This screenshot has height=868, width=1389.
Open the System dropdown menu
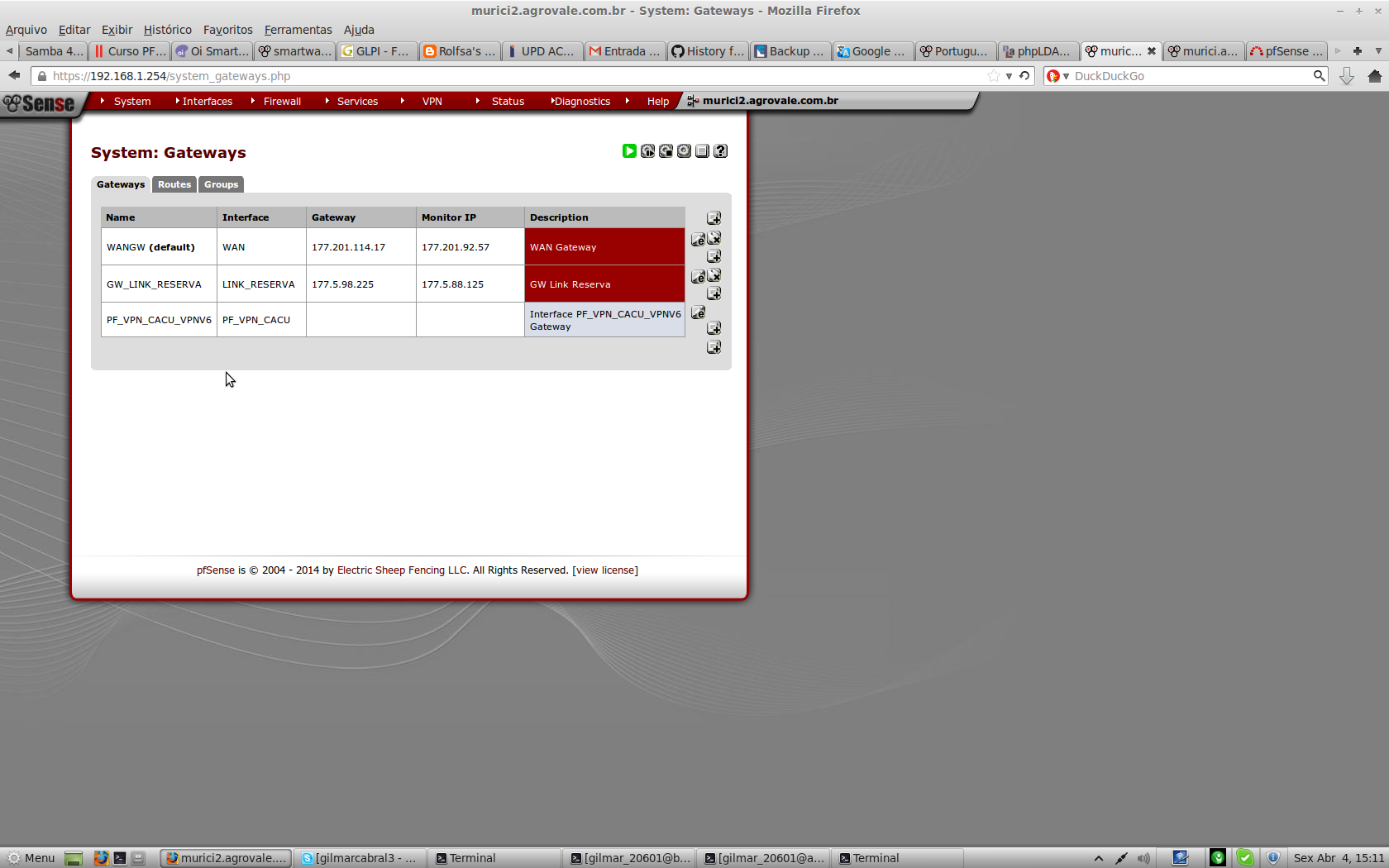coord(132,102)
